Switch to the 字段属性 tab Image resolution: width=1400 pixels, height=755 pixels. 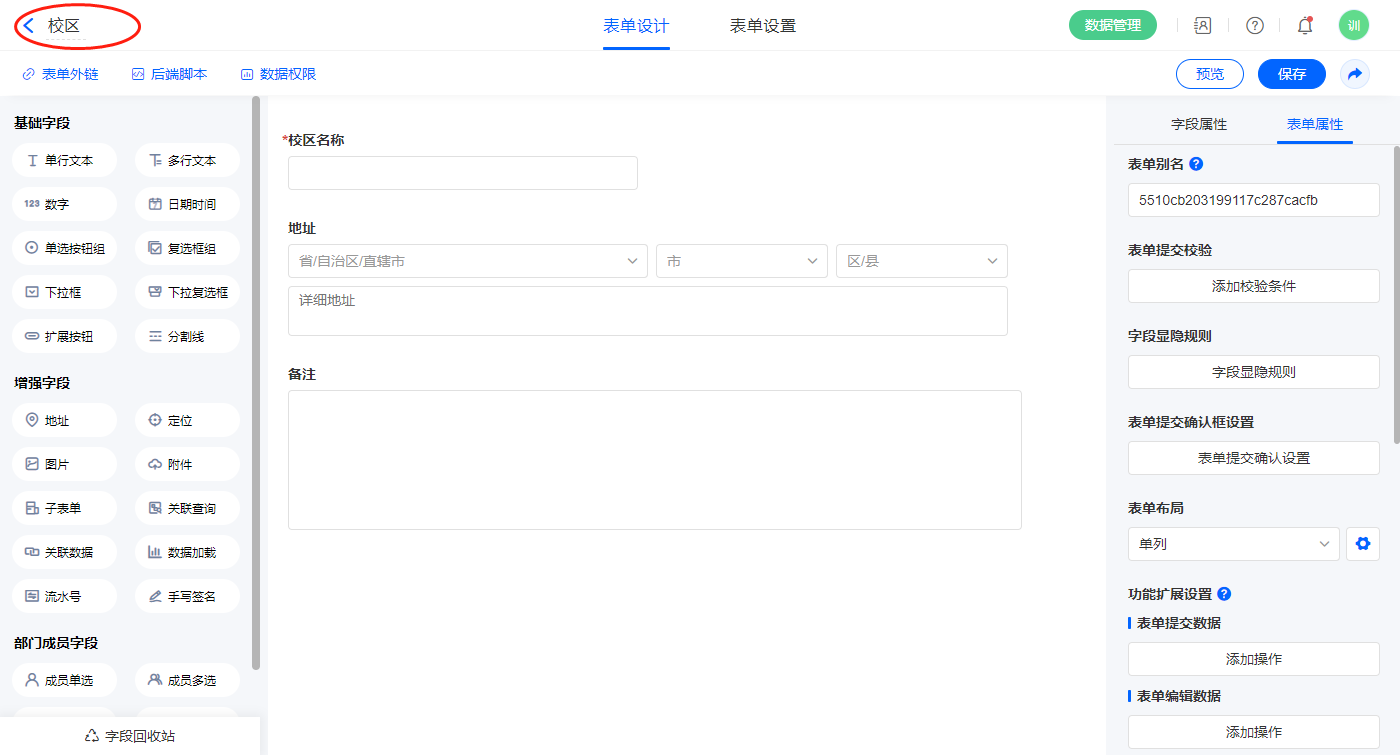click(x=1199, y=124)
